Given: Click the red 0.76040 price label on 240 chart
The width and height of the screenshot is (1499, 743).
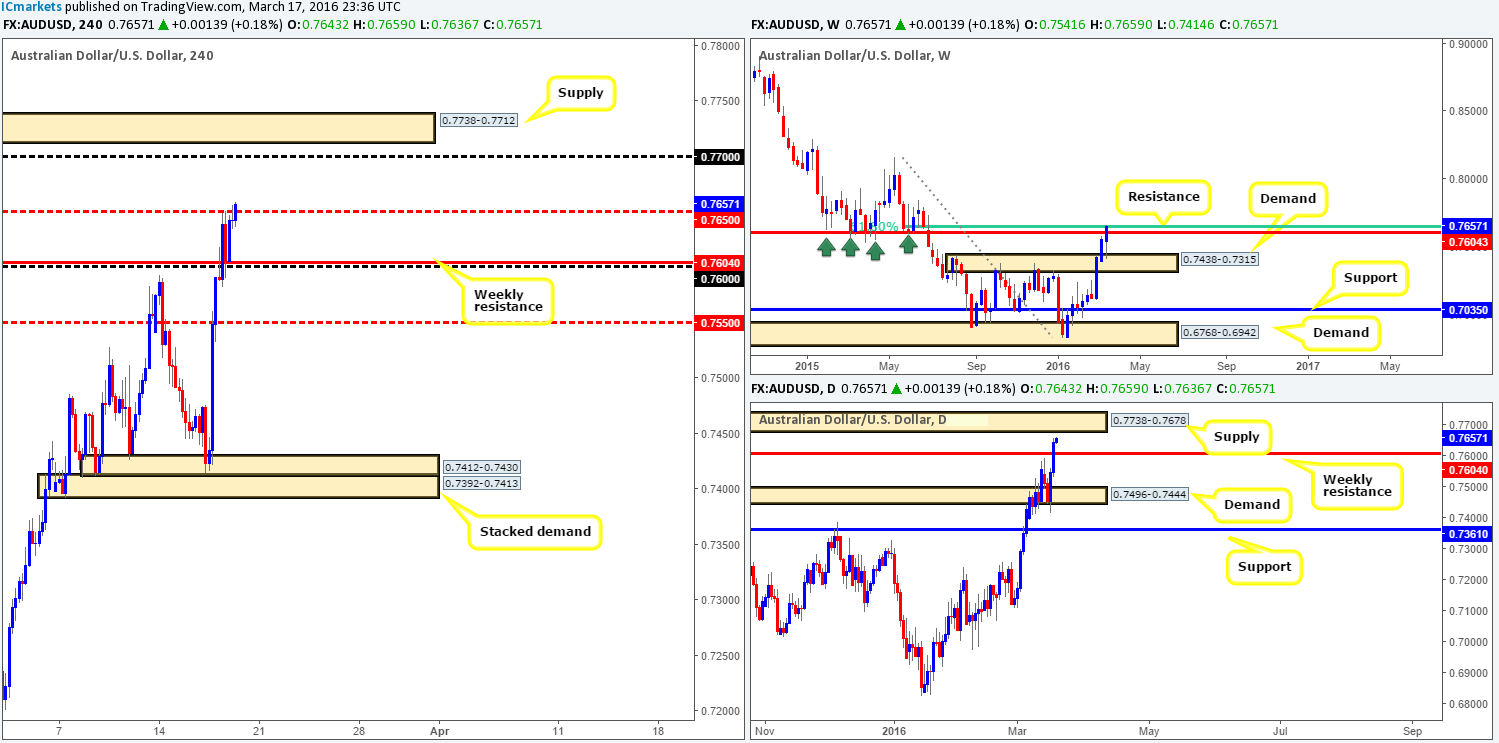Looking at the screenshot, I should (x=719, y=263).
